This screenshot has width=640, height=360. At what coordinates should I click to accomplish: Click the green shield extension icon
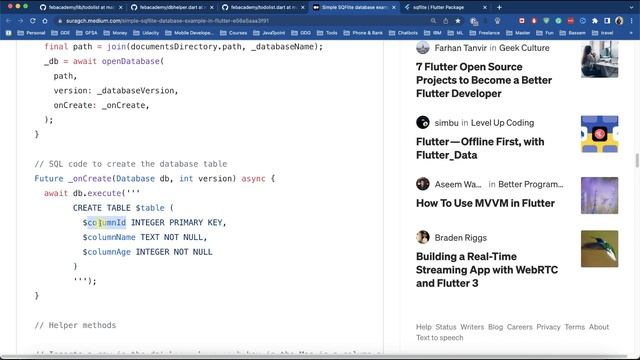(546, 21)
